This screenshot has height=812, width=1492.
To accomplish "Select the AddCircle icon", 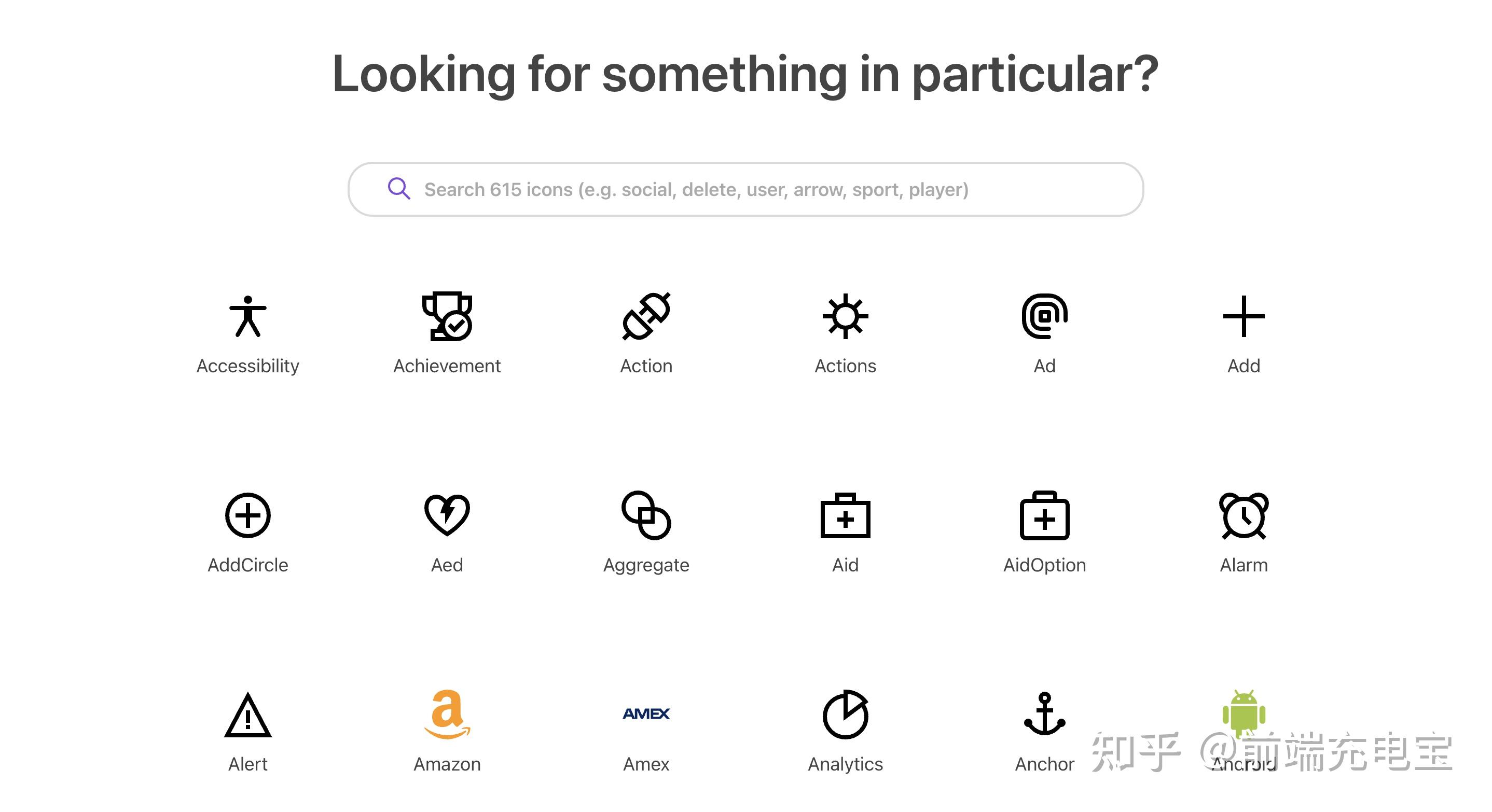I will (248, 515).
